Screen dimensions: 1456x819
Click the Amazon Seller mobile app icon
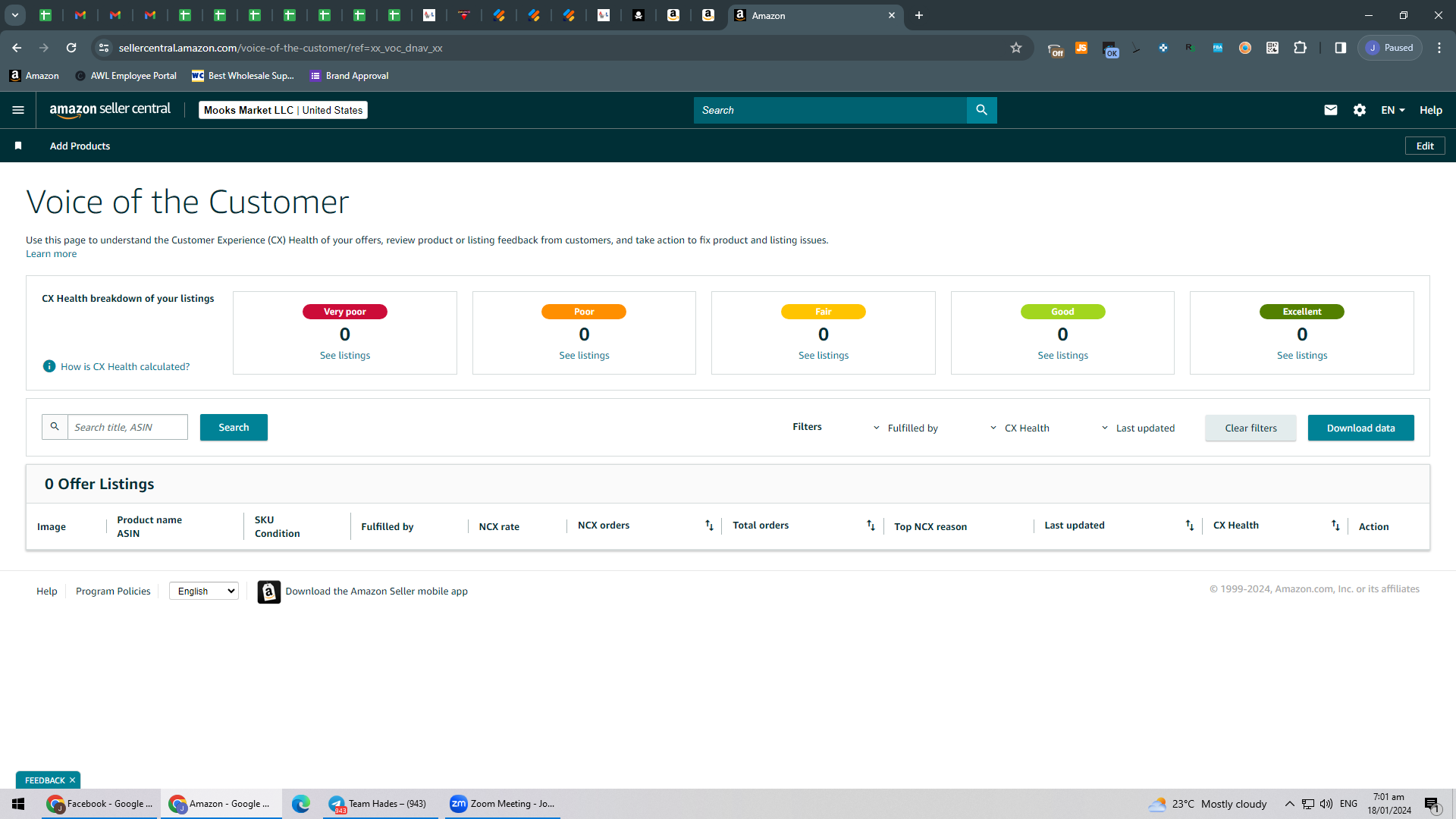(268, 591)
